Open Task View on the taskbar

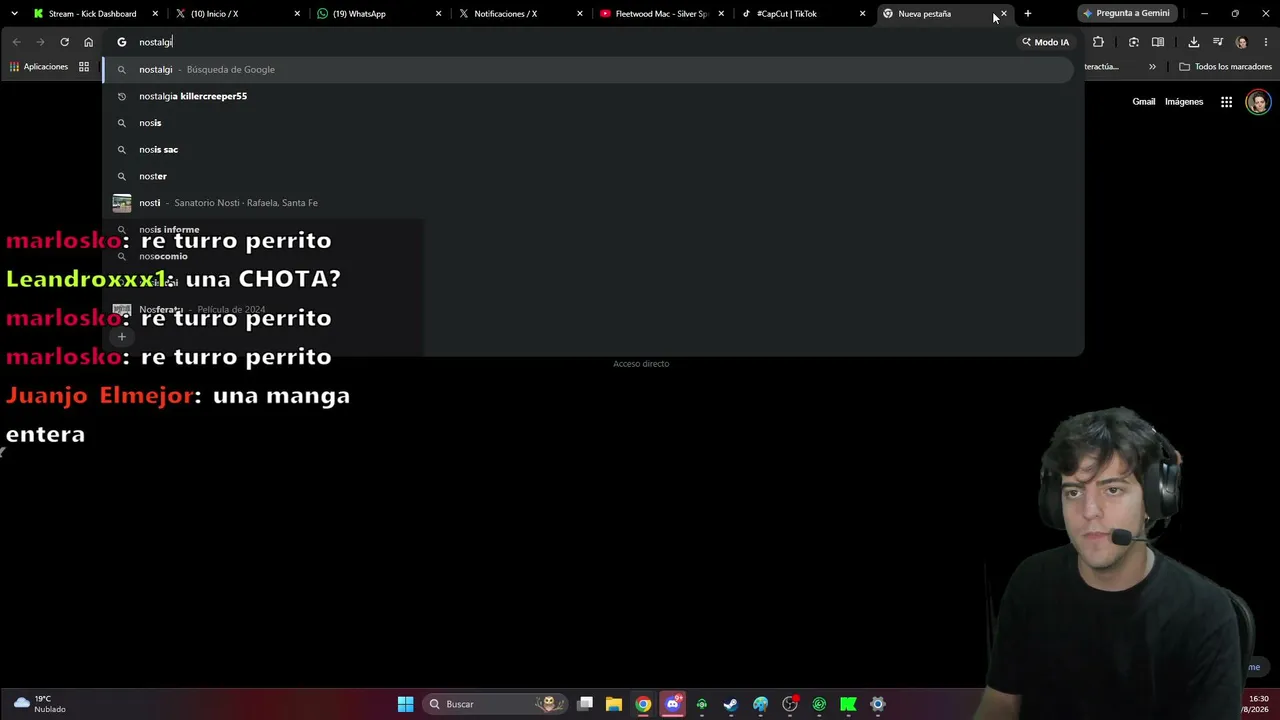585,704
